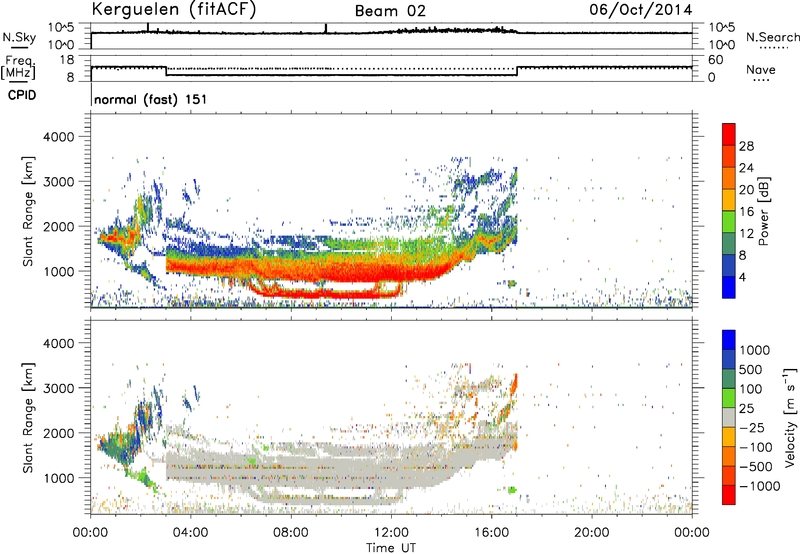Click the 'Kerguelen (fitACF)' title text

(x=173, y=9)
